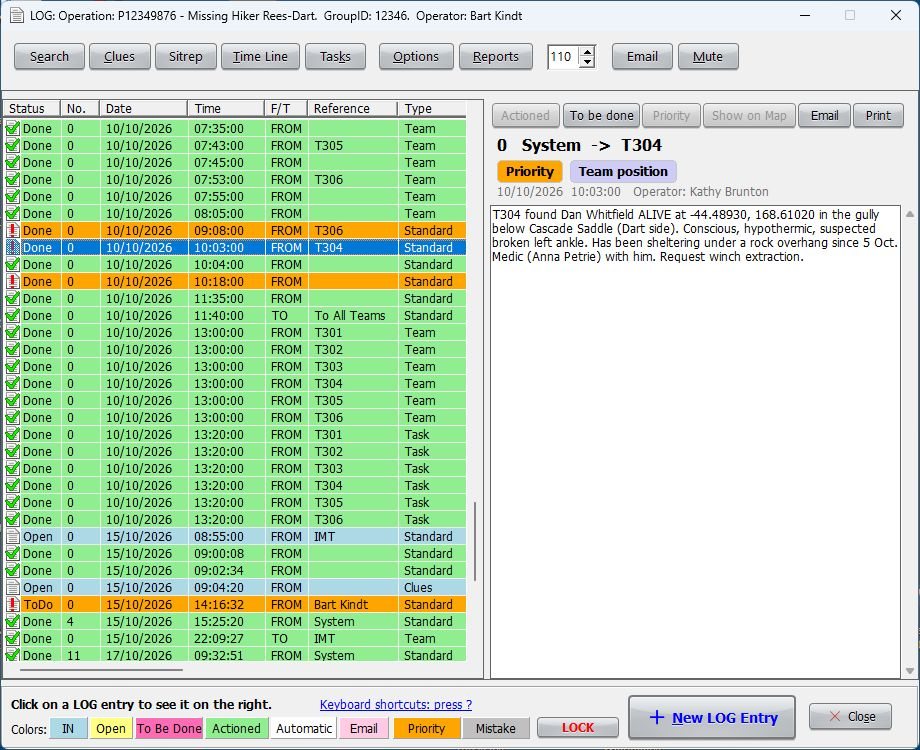Screen dimensions: 920x750
Task: Click the done checkmark icon on the 11:40:00 To All Teams row
Action: click(x=12, y=316)
